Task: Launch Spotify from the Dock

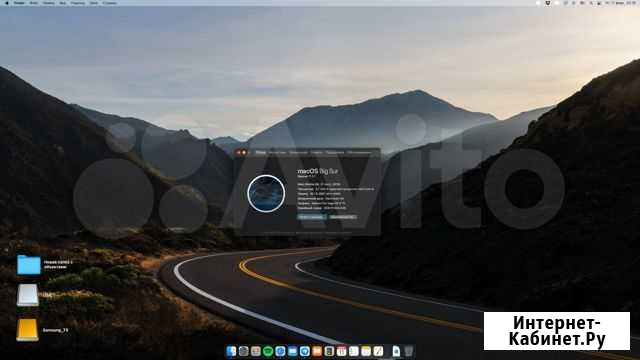Action: point(268,351)
